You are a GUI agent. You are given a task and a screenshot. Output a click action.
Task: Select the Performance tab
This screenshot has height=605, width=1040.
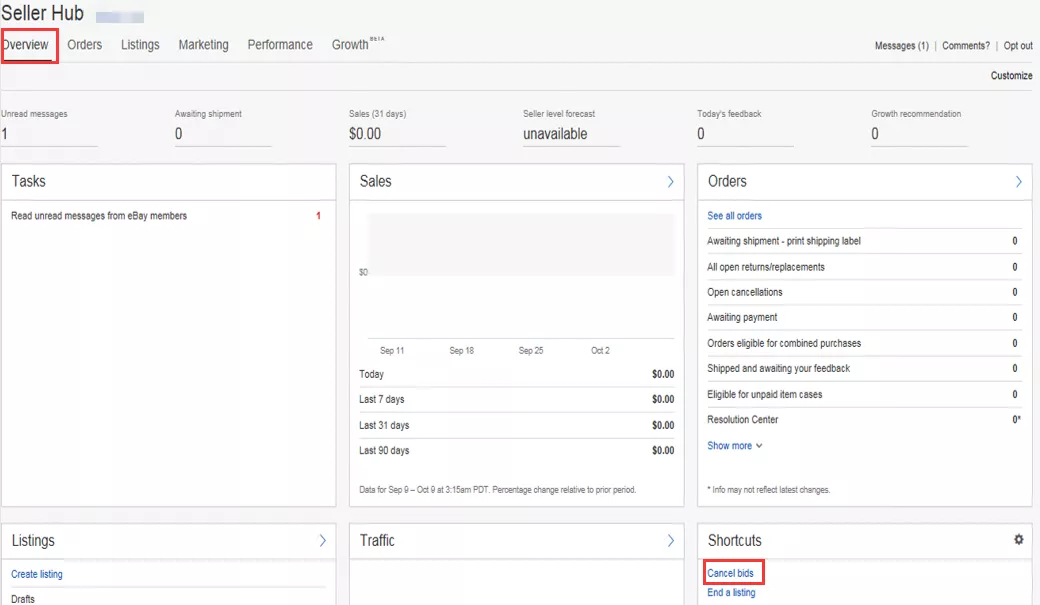pos(280,45)
